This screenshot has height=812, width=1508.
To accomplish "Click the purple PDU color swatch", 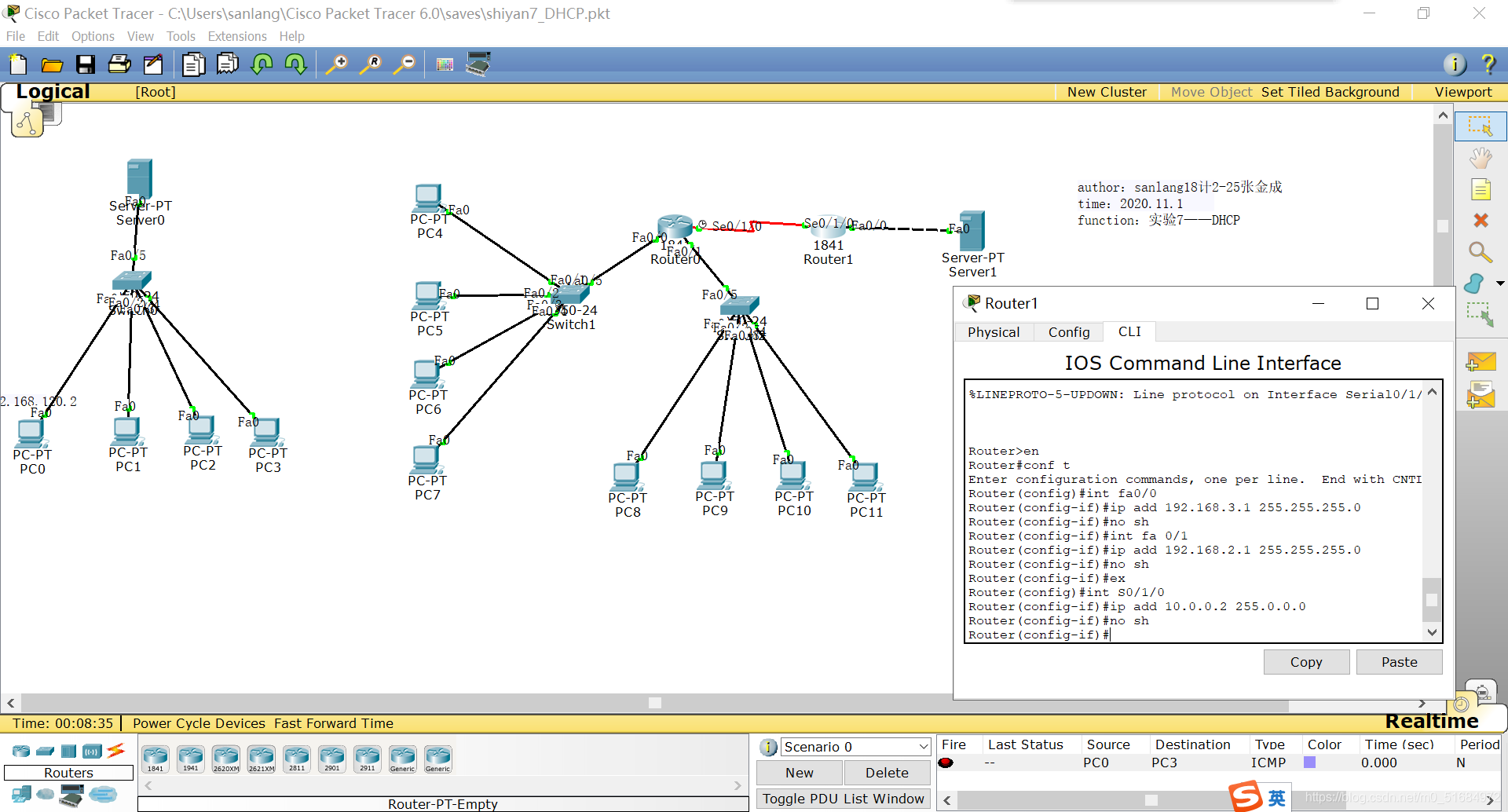I will pos(1309,763).
